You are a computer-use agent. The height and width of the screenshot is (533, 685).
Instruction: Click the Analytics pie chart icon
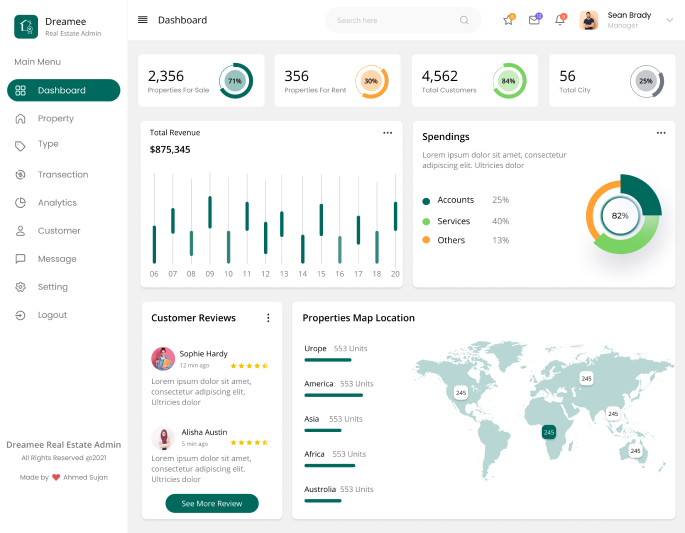tap(20, 203)
